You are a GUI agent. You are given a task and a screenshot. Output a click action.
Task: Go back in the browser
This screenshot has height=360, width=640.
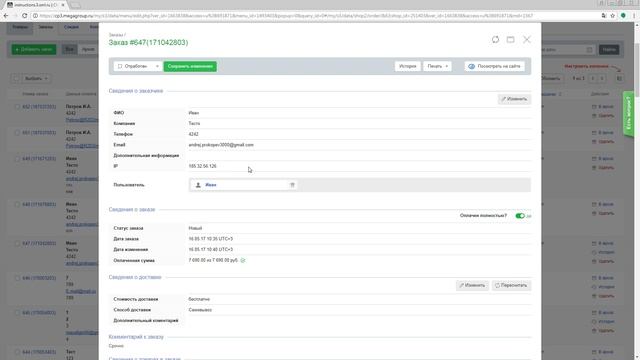point(6,16)
